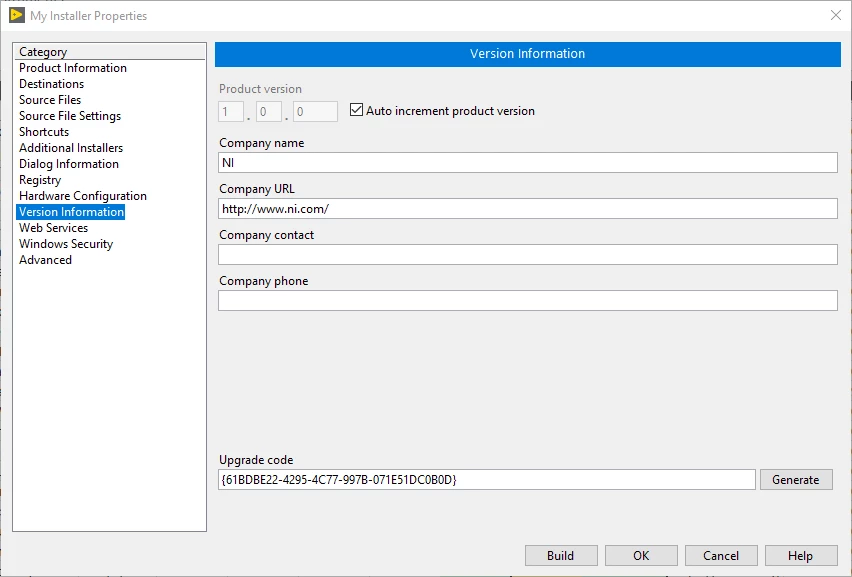
Task: Click the Build button
Action: tap(561, 555)
